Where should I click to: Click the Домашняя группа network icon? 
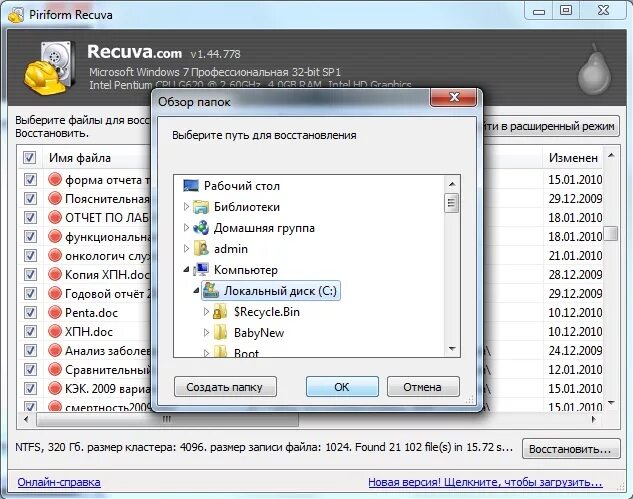point(201,228)
